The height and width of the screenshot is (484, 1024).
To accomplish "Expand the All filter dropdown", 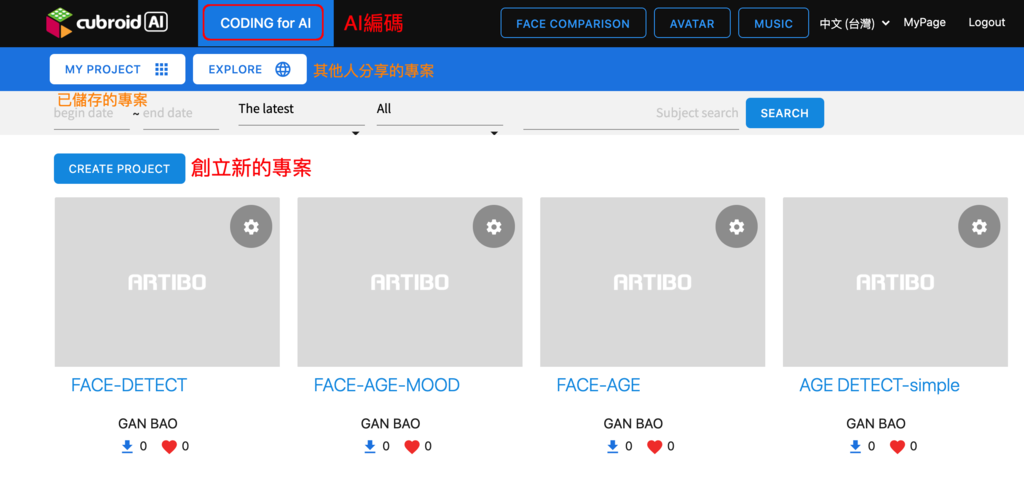I will click(440, 112).
